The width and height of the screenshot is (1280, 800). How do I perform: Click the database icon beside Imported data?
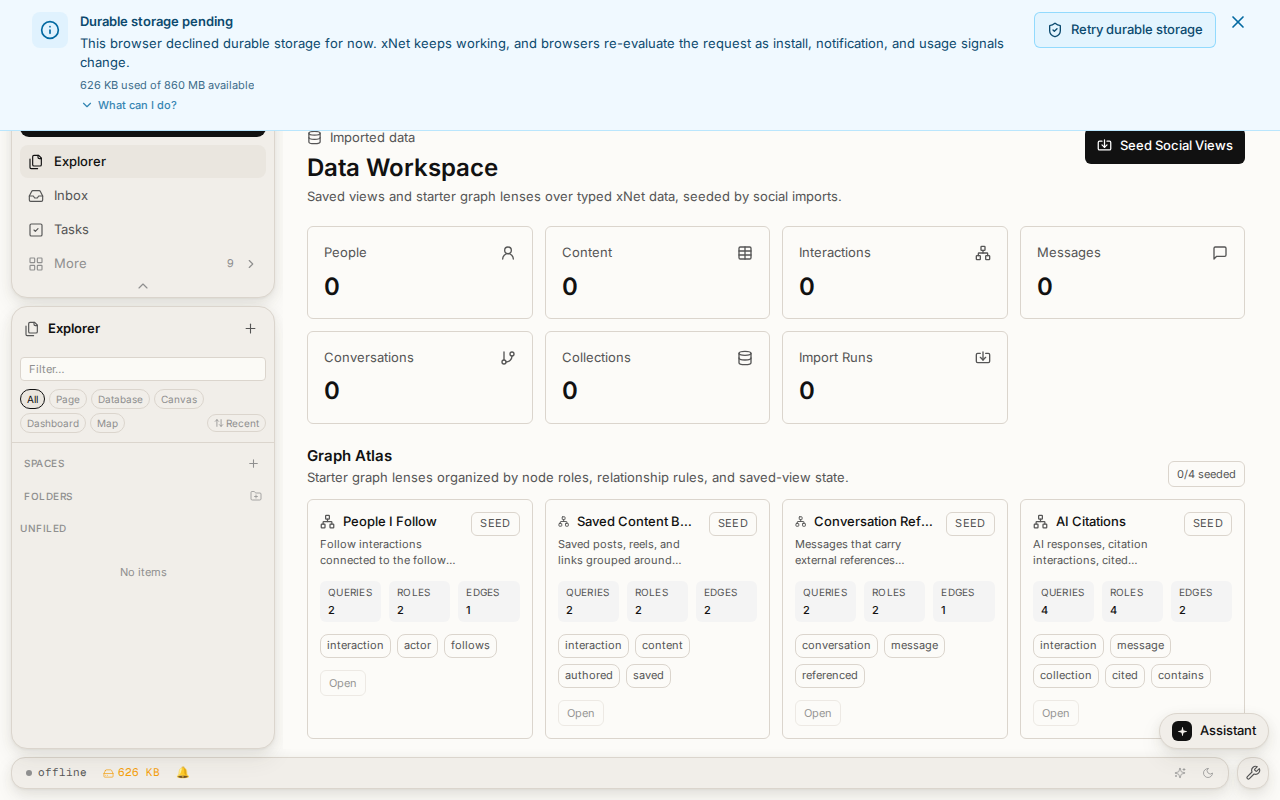click(x=314, y=138)
